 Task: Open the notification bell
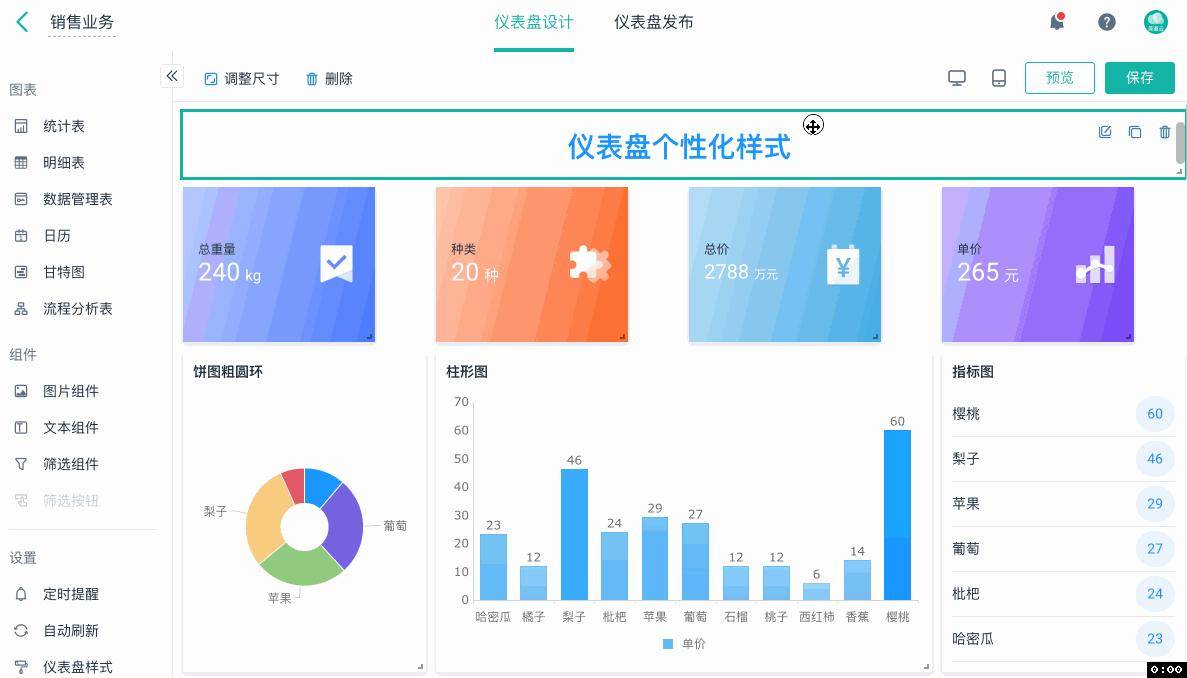(1057, 21)
